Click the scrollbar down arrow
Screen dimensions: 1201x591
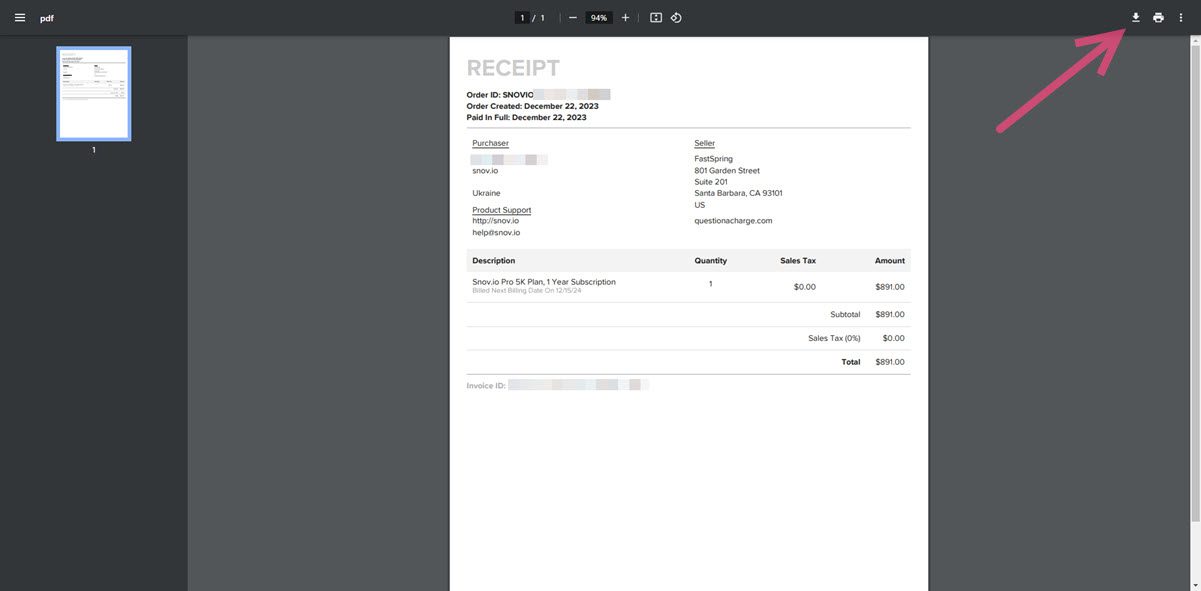[x=1195, y=585]
